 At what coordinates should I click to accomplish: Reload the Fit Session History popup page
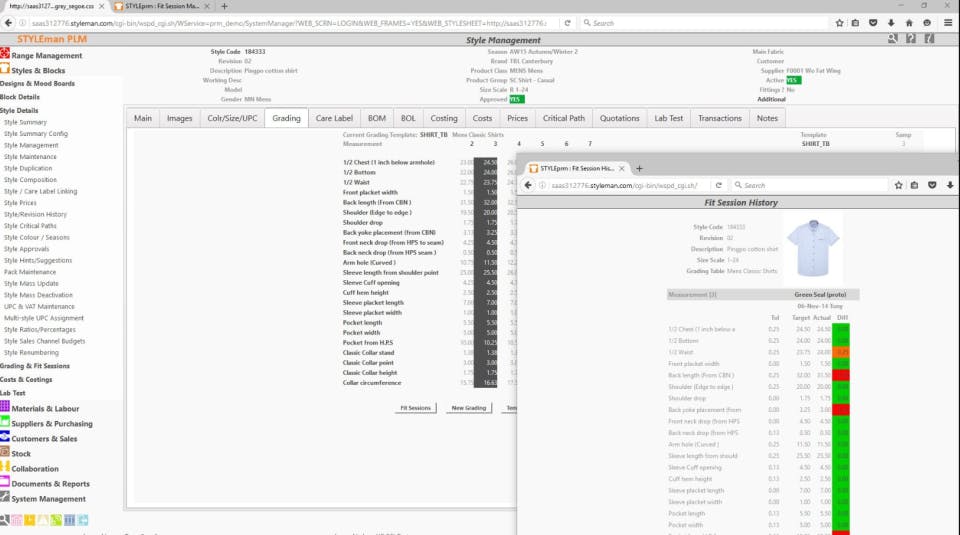[719, 185]
